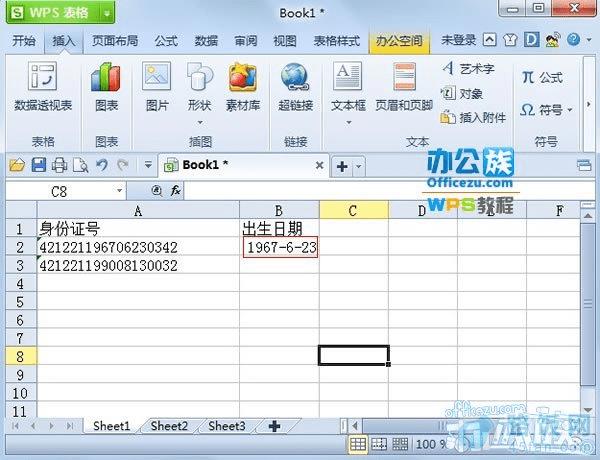This screenshot has width=600, height=460.
Task: Insert a hyperlink (超链接)
Action: [x=295, y=87]
